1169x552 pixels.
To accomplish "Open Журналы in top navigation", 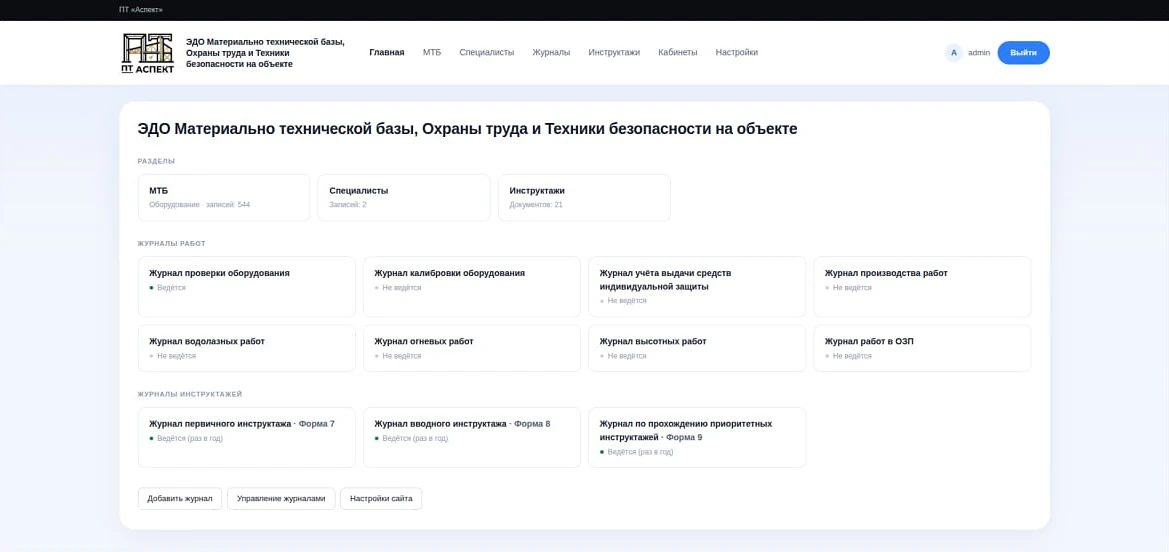I will click(x=551, y=52).
